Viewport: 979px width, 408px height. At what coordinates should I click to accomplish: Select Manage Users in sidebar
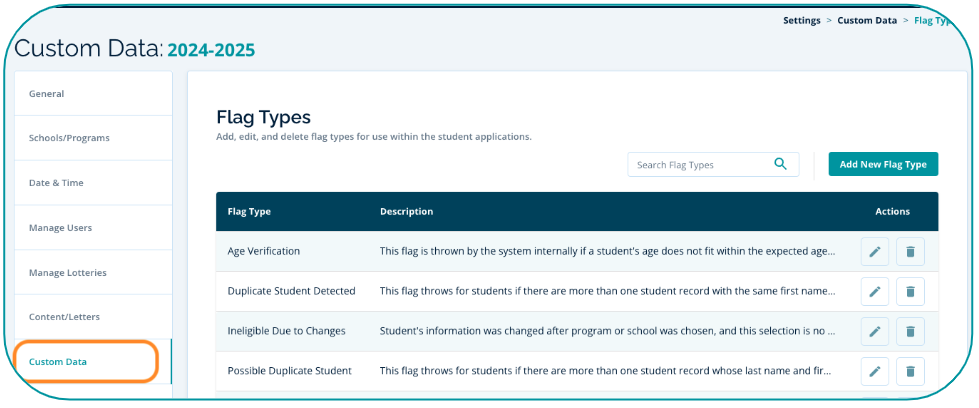[x=60, y=228]
